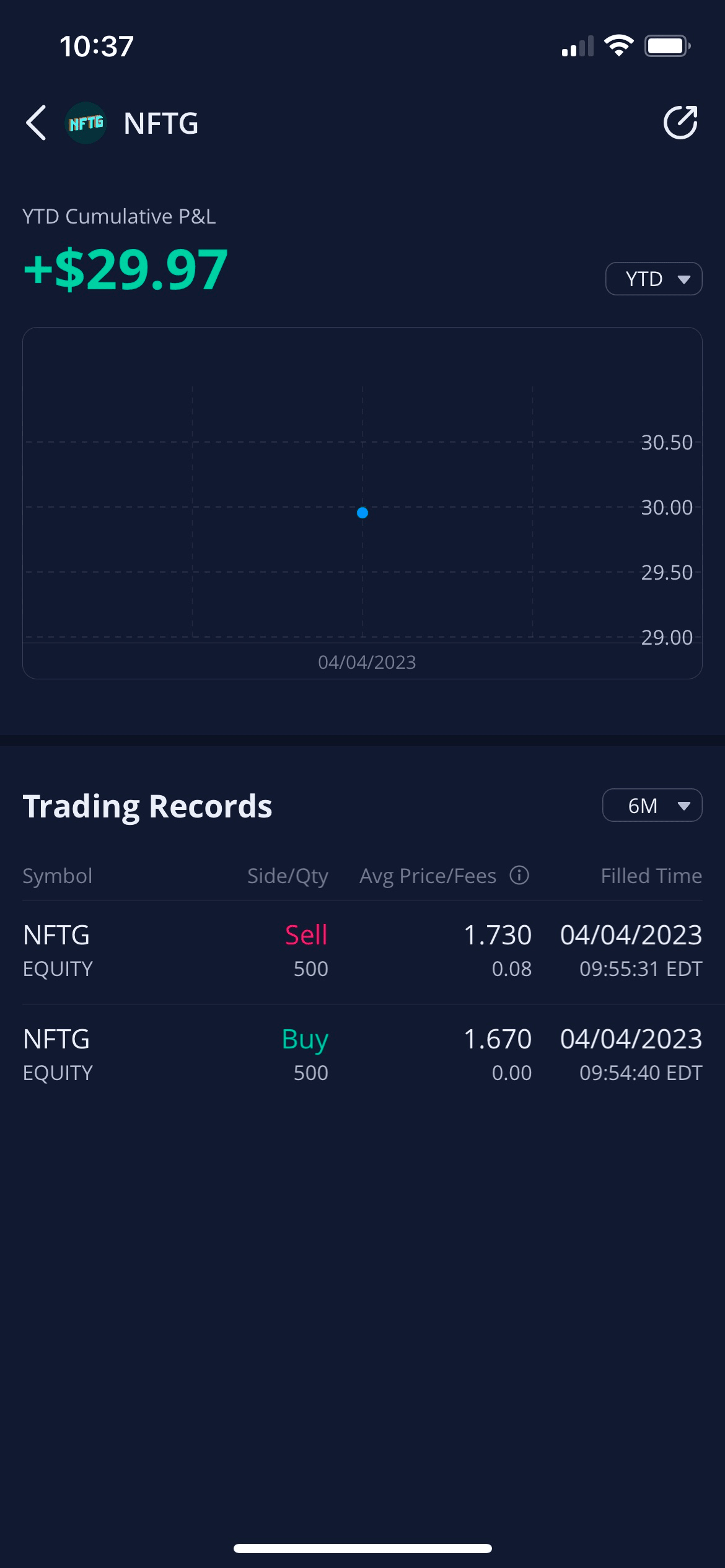Open the NFTG Buy trade record
Image resolution: width=725 pixels, height=1568 pixels.
[362, 1056]
